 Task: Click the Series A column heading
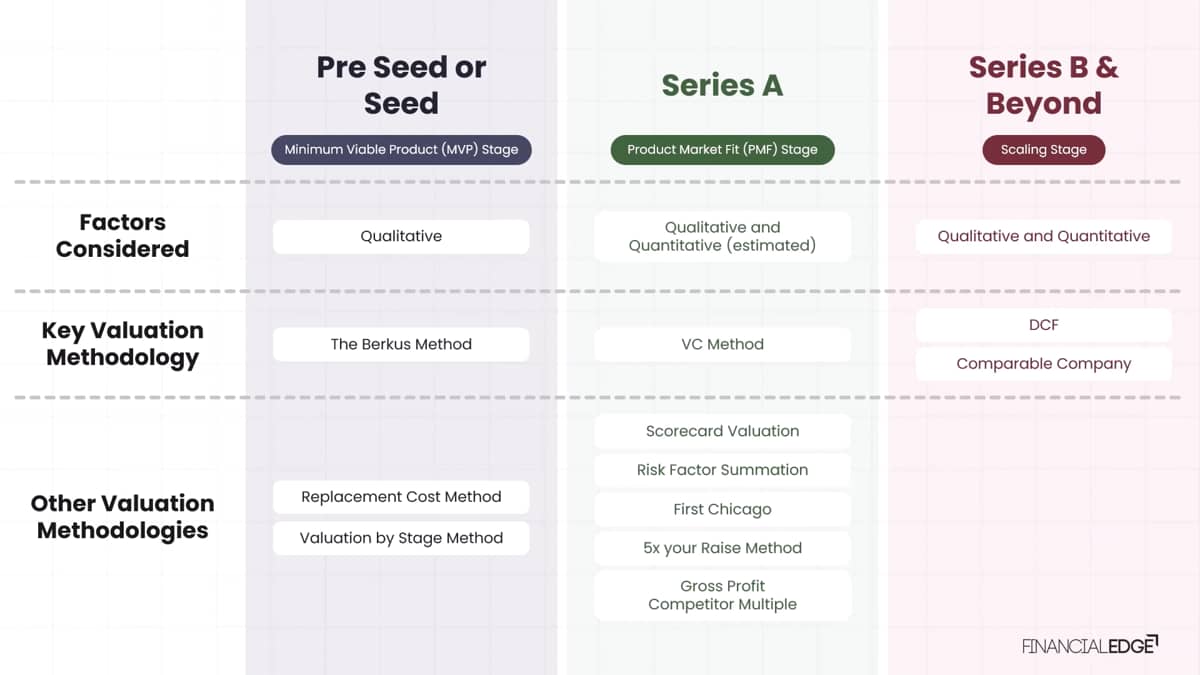click(x=722, y=85)
